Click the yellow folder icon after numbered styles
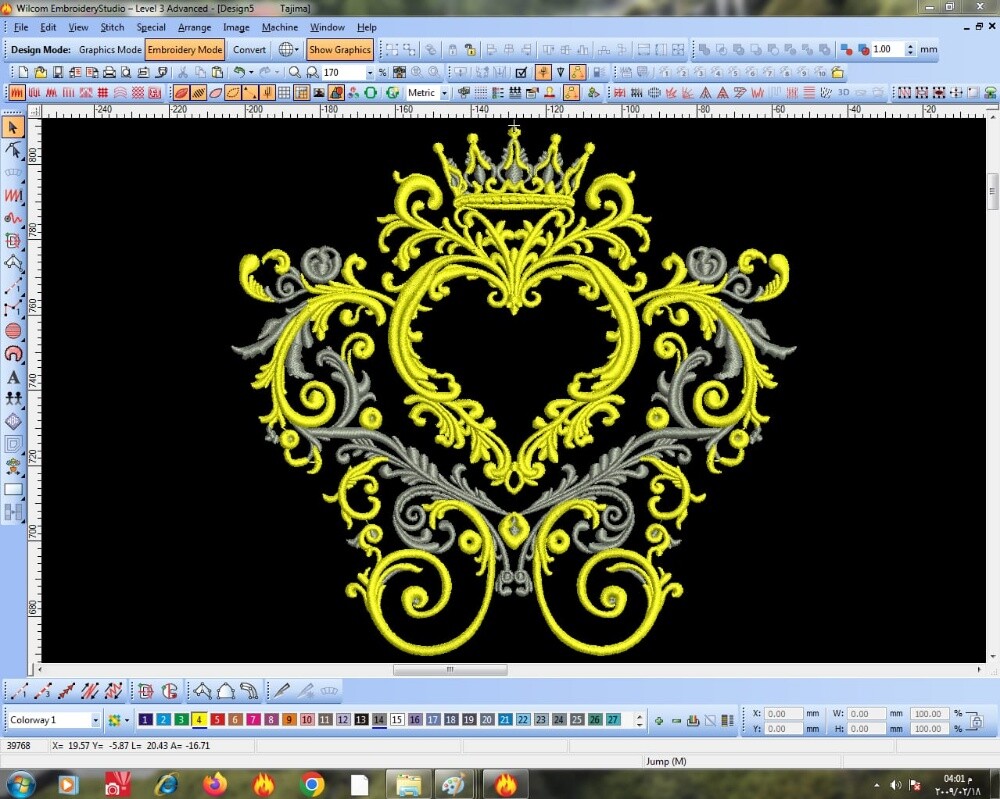Screen dimensions: 1000x799 point(837,73)
